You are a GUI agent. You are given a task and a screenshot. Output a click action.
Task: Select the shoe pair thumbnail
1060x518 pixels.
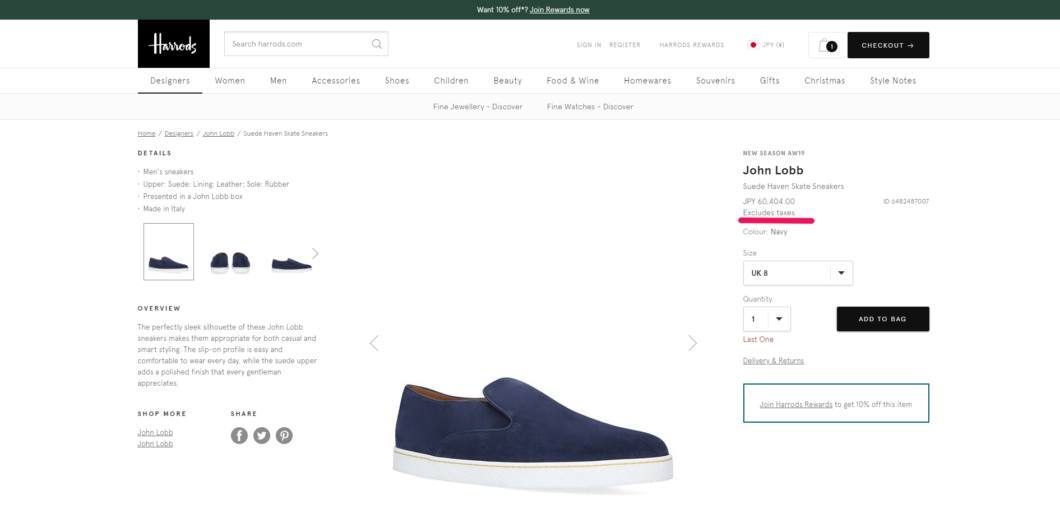(x=230, y=261)
